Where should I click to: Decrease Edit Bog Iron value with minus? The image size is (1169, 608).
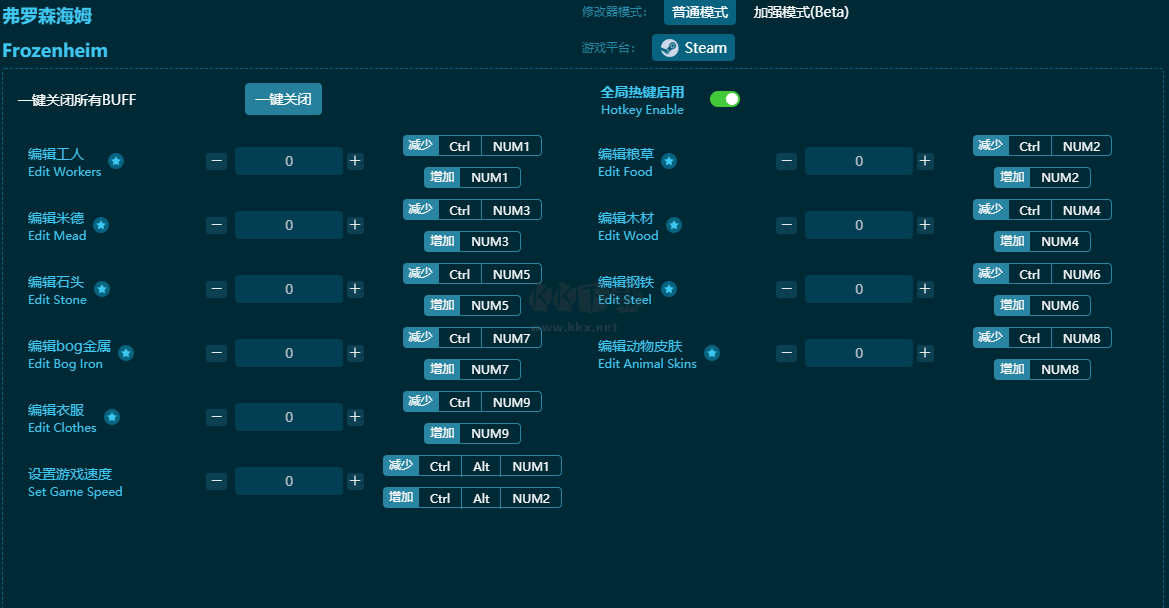tap(216, 353)
